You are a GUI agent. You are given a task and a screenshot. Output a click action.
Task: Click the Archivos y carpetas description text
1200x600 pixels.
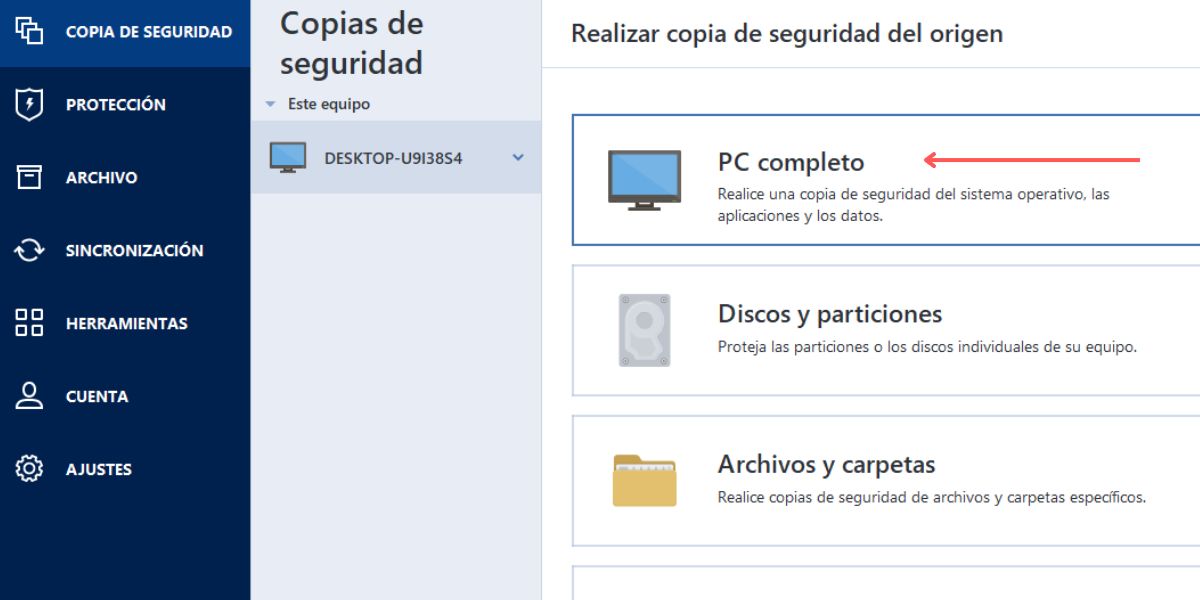932,497
